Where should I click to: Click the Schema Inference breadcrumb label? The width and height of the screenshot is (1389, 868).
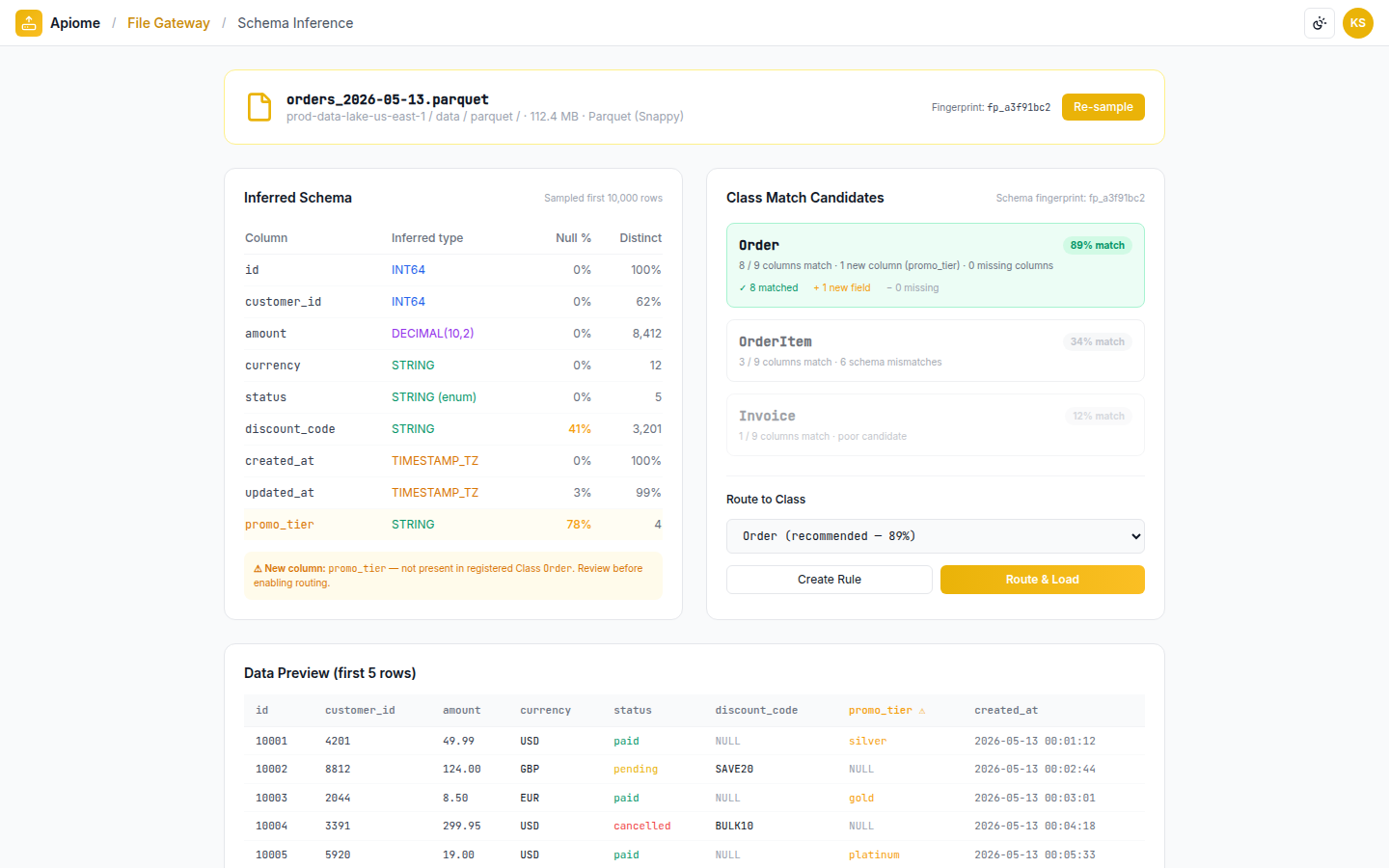(295, 23)
